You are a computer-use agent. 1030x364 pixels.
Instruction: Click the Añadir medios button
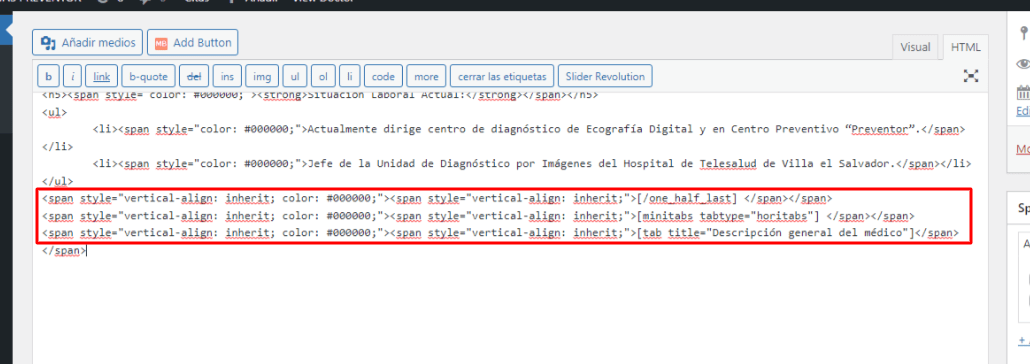87,43
